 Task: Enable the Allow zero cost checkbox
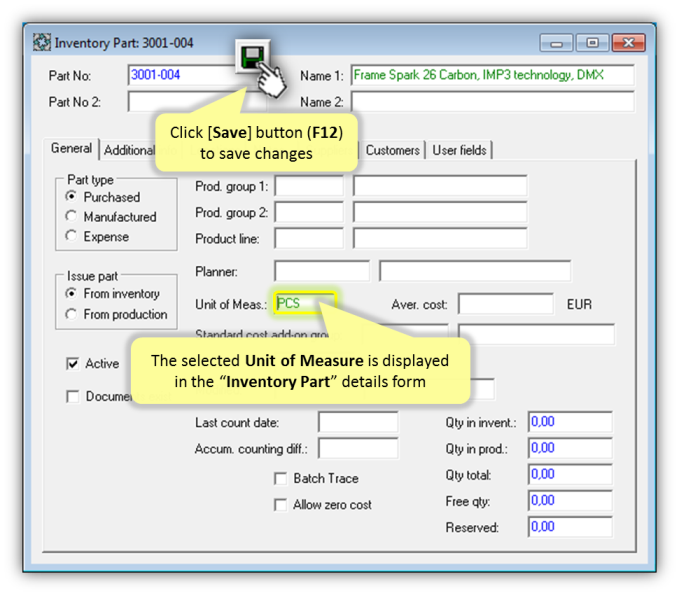pos(280,505)
